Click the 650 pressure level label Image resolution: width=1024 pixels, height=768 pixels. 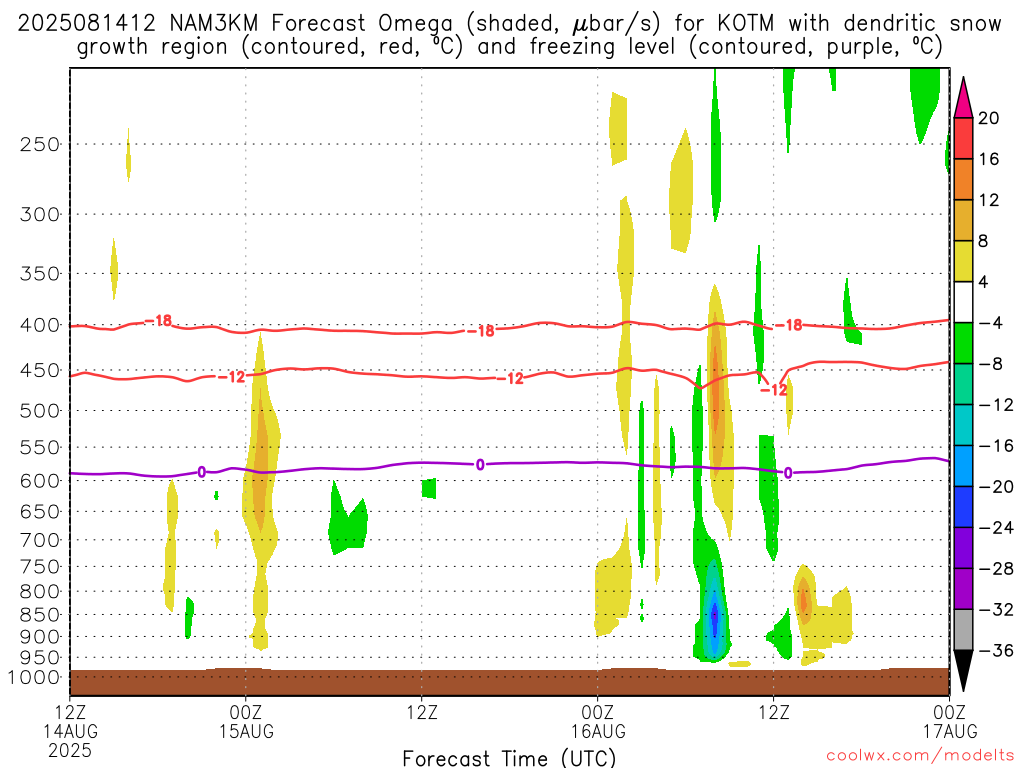click(40, 511)
